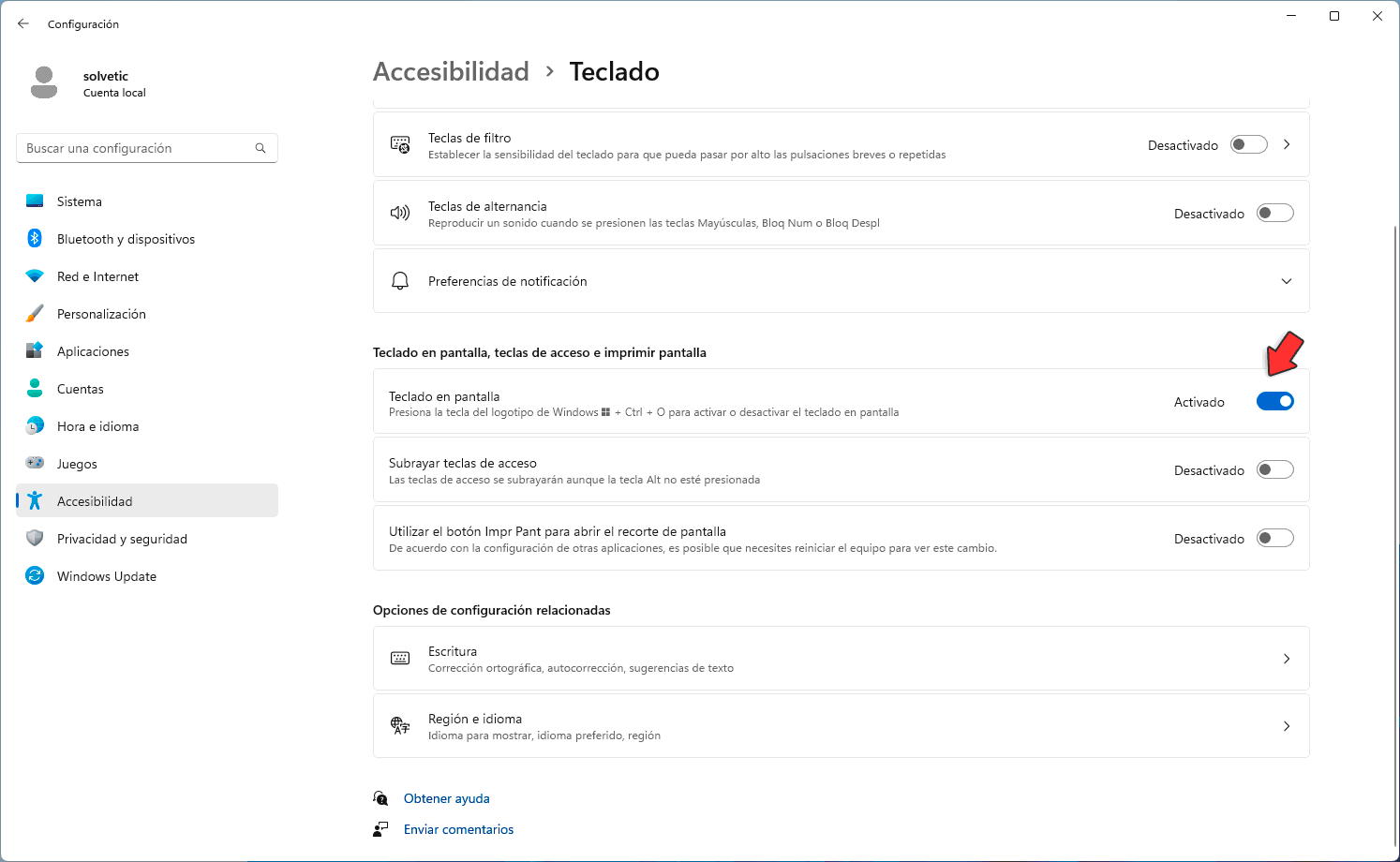Click the Personalización paintbrush icon

[35, 314]
